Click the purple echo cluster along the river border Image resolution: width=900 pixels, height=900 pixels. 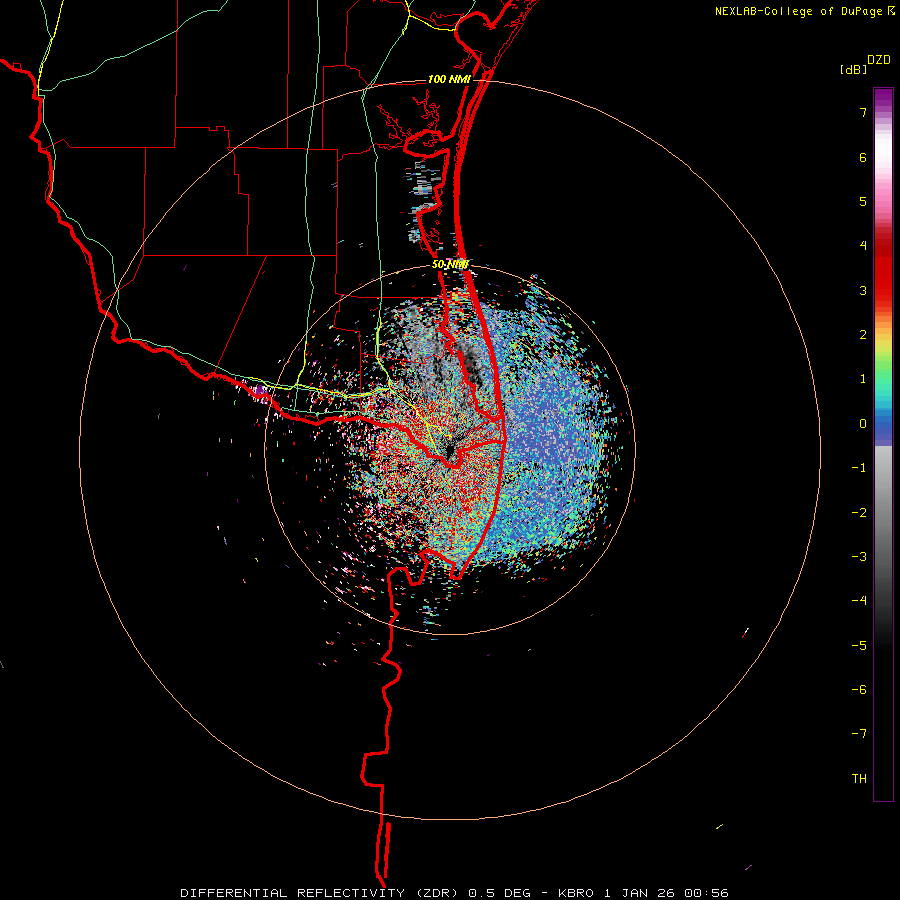tap(260, 390)
